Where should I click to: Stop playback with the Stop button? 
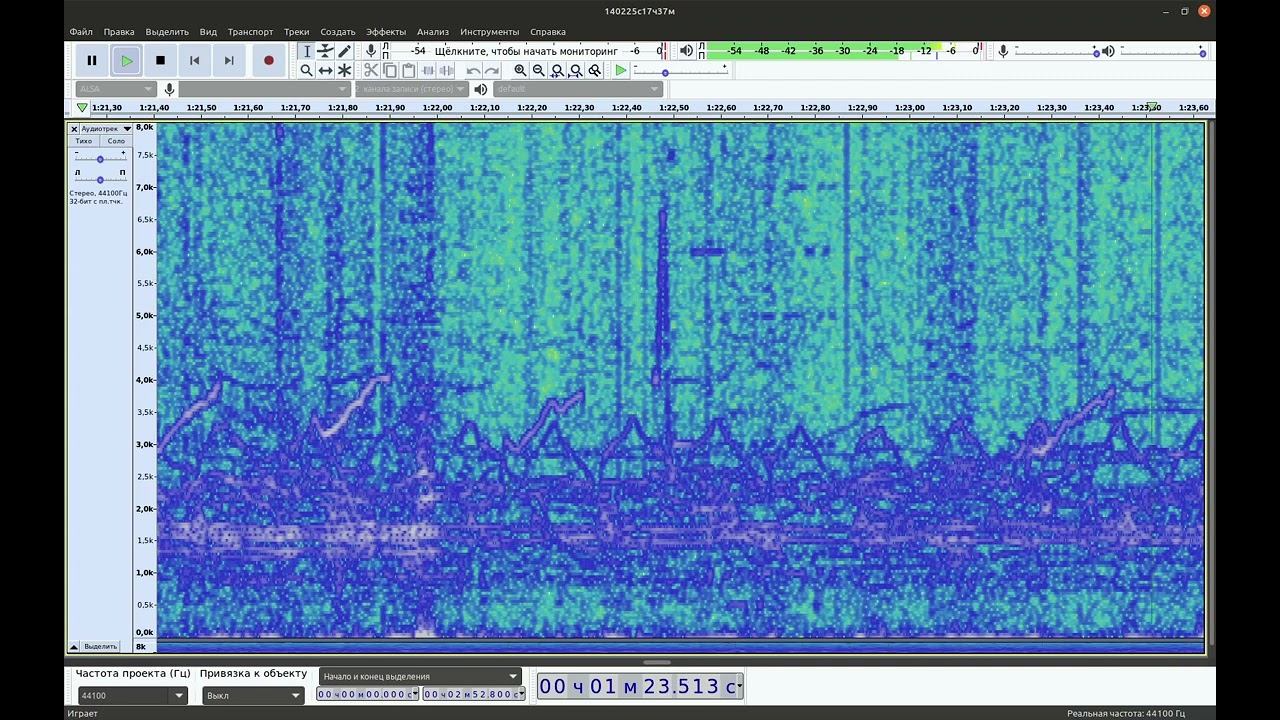point(160,60)
